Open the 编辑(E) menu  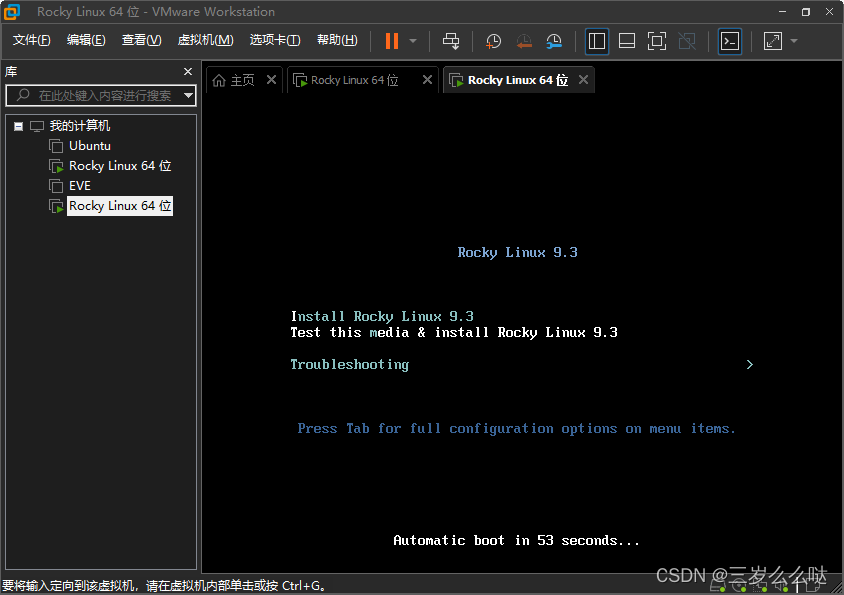point(86,40)
